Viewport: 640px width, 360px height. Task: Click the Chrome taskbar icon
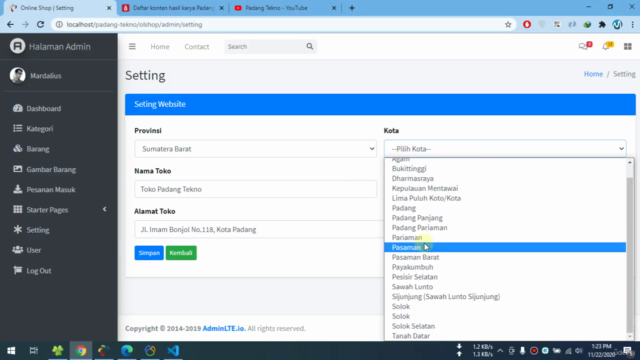(81, 351)
